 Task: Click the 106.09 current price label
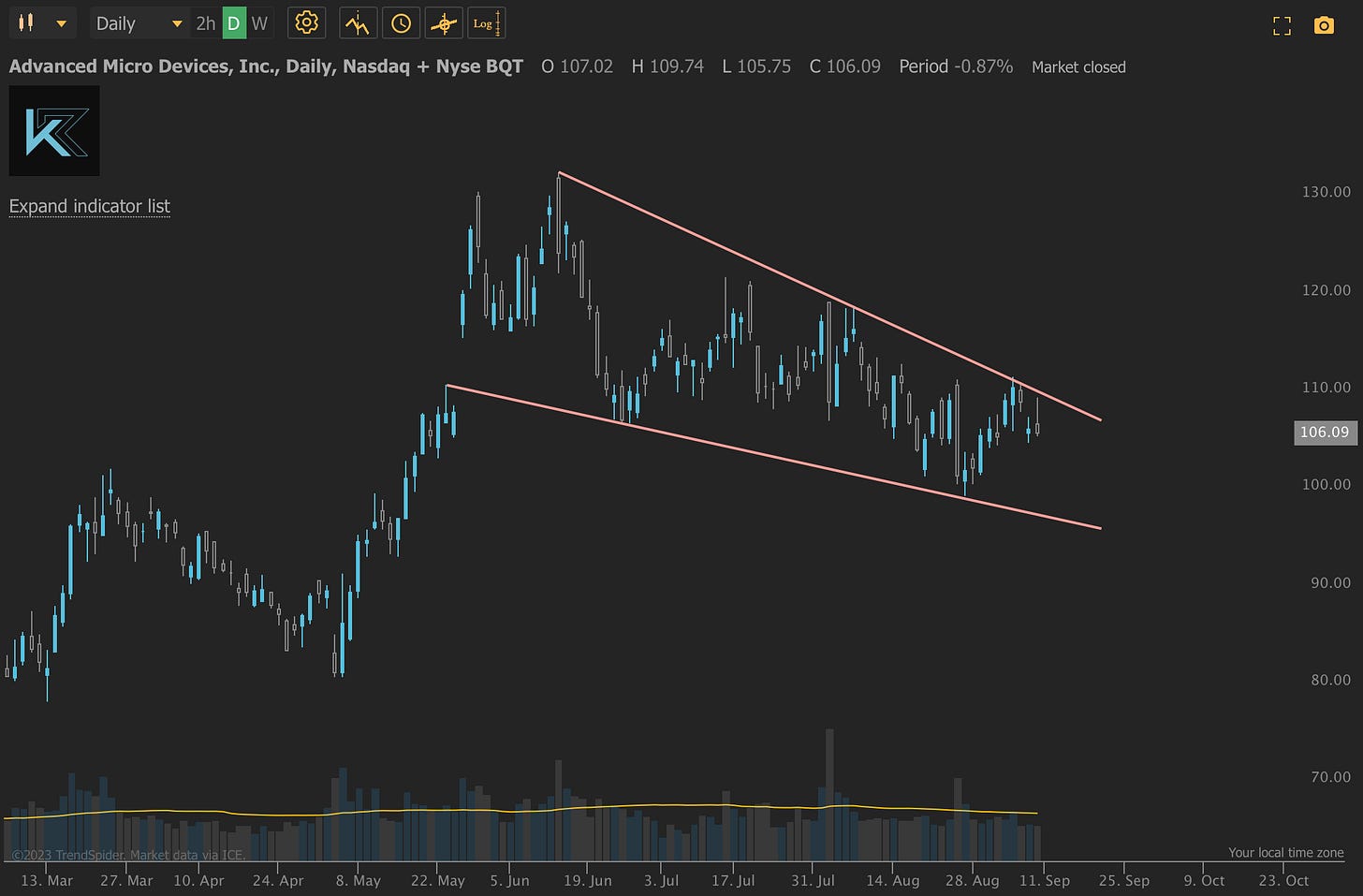[1326, 433]
